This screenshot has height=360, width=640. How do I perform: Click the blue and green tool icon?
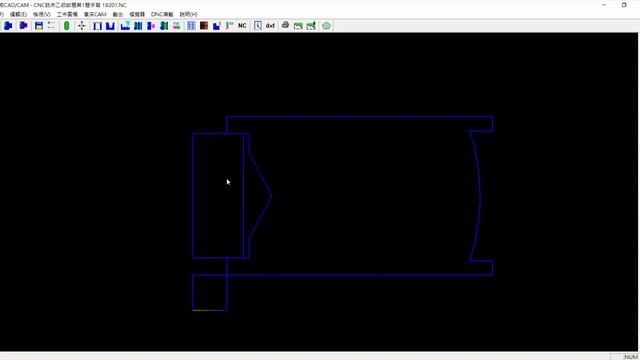coord(164,26)
